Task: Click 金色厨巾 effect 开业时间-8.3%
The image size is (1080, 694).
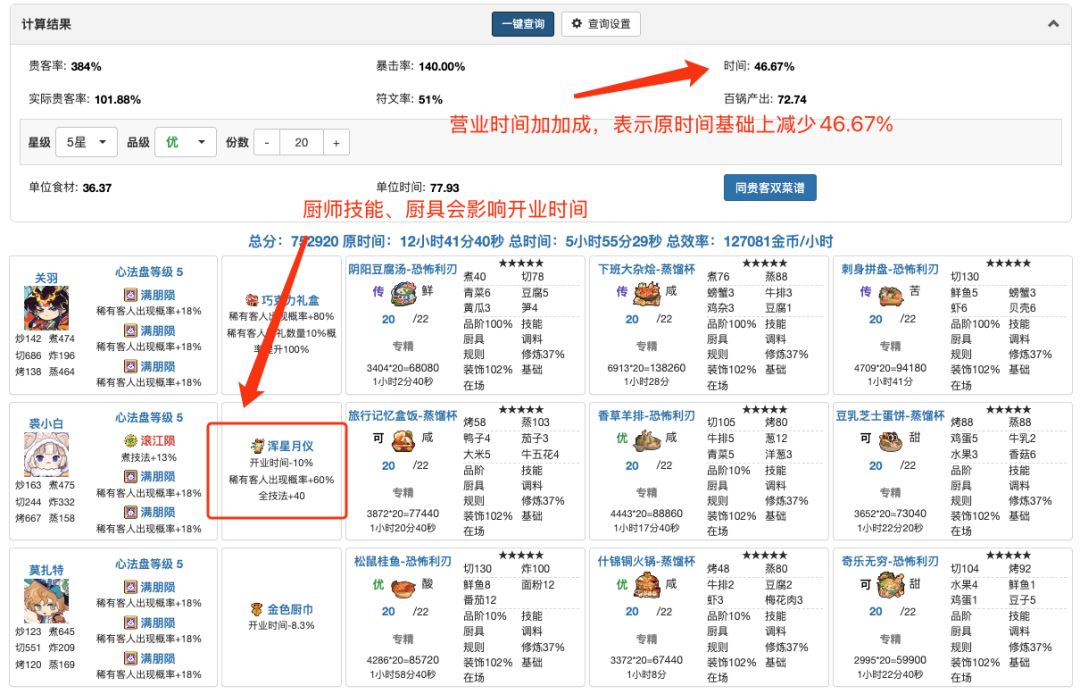Action: coord(282,626)
